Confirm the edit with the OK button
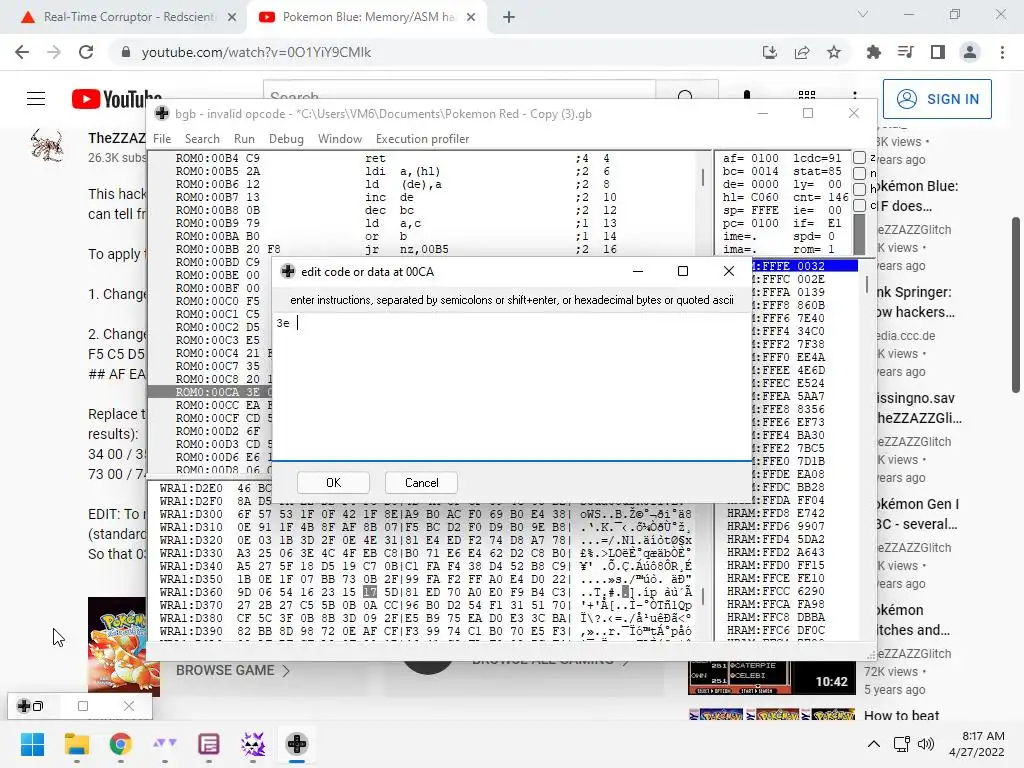The image size is (1024, 768). click(333, 483)
